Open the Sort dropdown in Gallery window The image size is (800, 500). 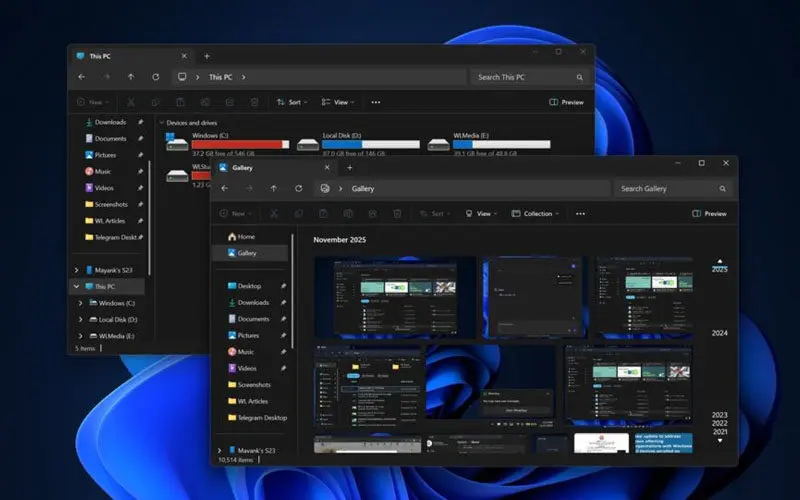[x=435, y=213]
